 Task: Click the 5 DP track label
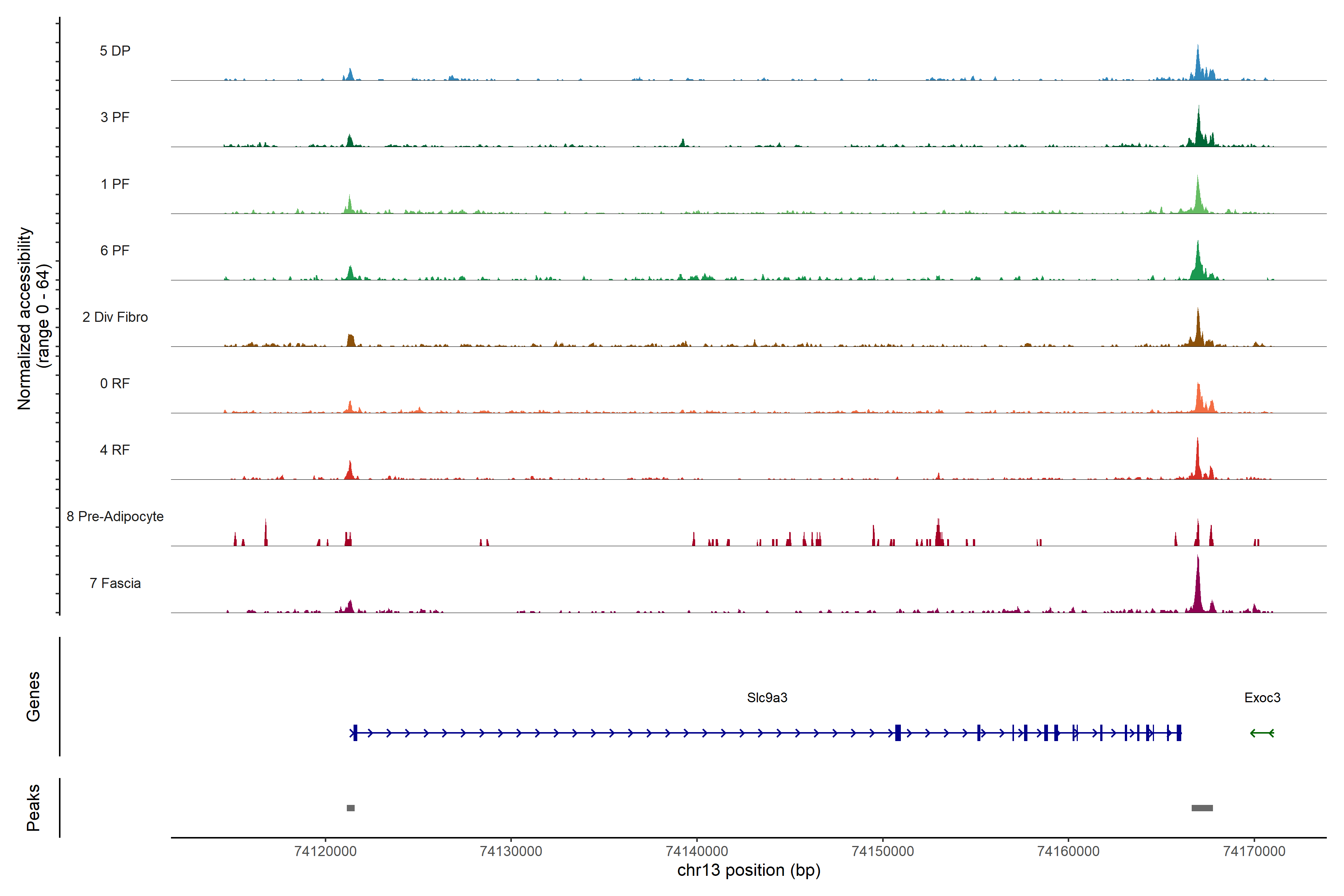(115, 51)
